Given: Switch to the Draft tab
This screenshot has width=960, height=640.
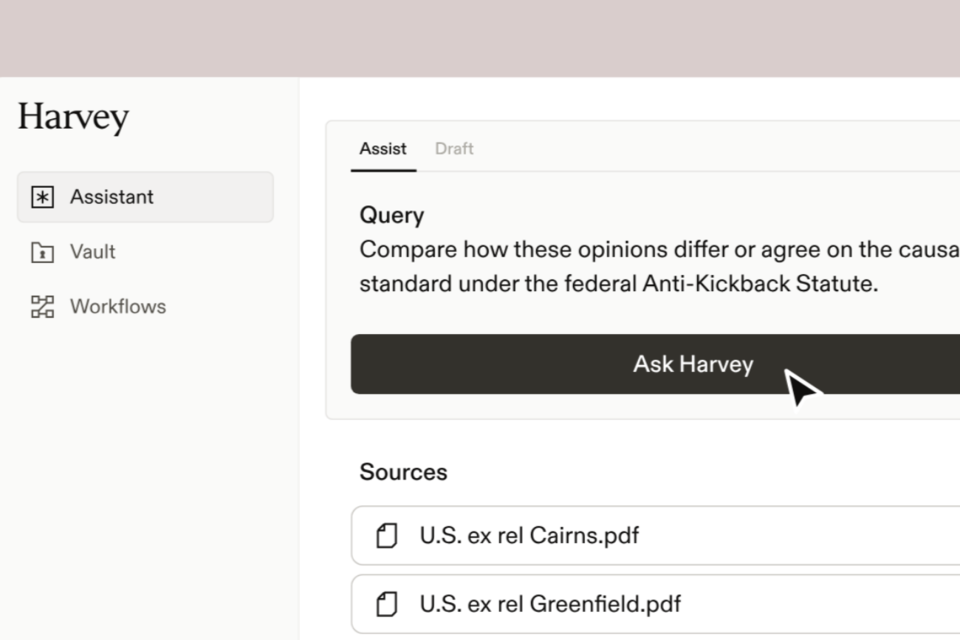Looking at the screenshot, I should [x=454, y=149].
